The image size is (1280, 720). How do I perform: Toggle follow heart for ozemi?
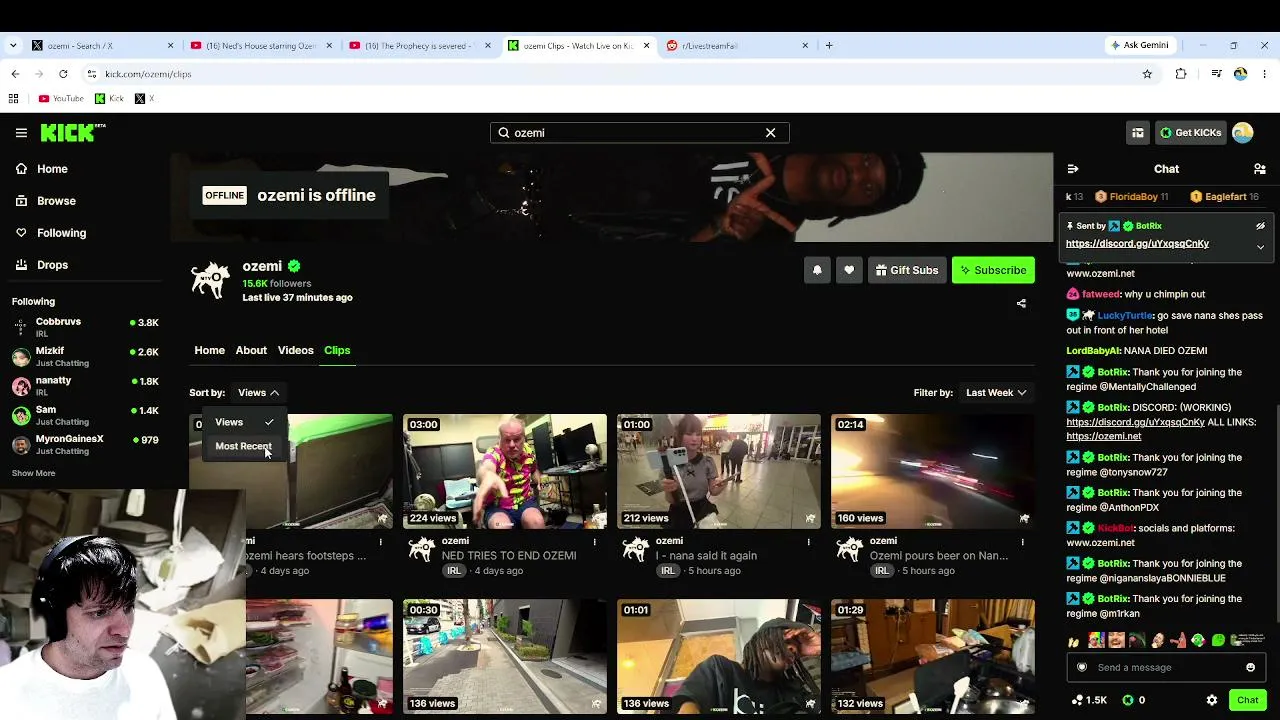pyautogui.click(x=849, y=270)
